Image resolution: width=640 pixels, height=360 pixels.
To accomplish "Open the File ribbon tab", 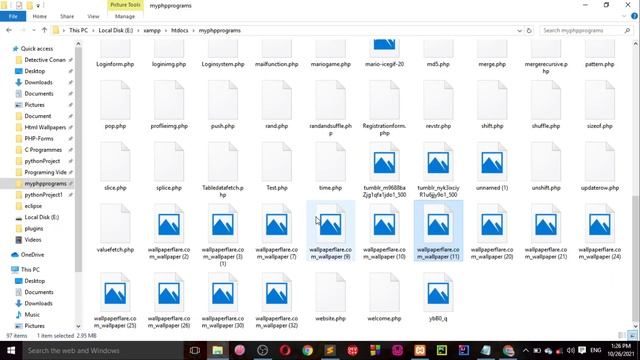I will click(13, 16).
